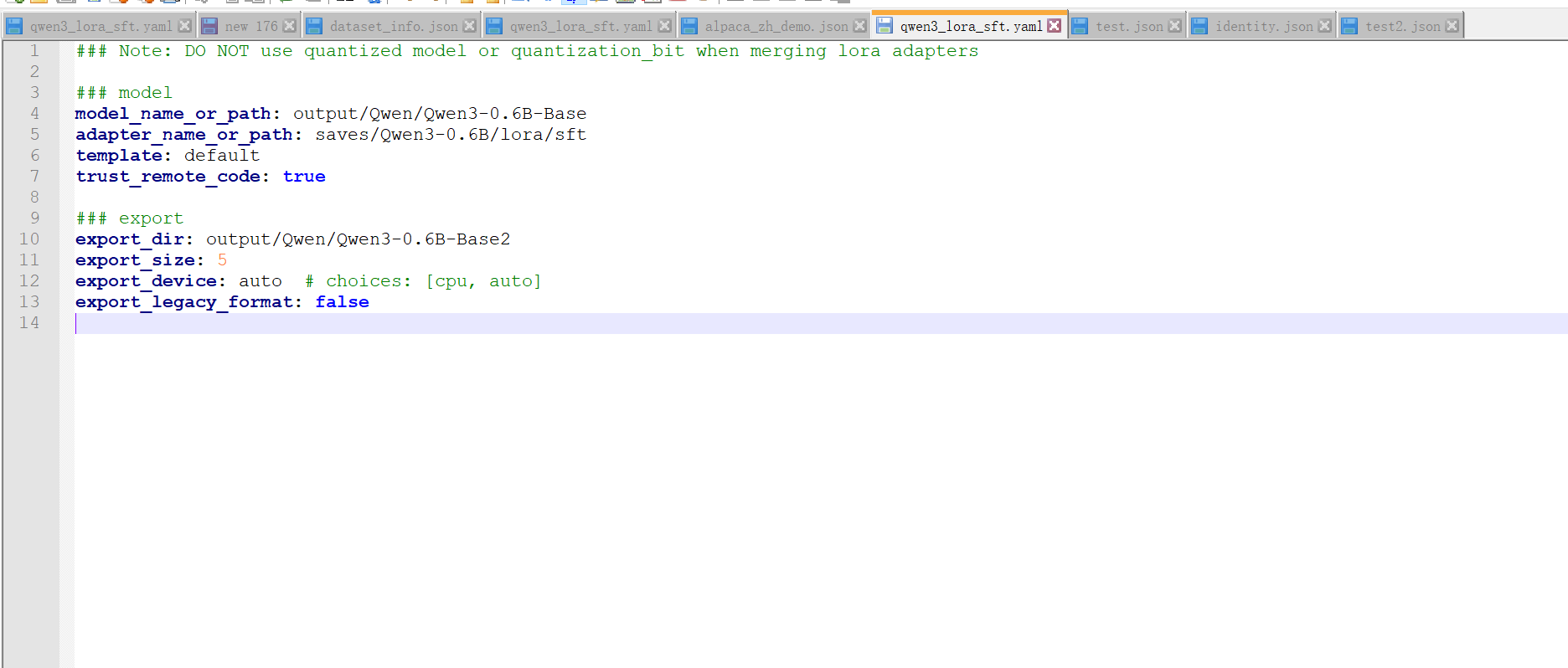Click the "false" value on line 13
Image resolution: width=1568 pixels, height=668 pixels.
tap(342, 302)
